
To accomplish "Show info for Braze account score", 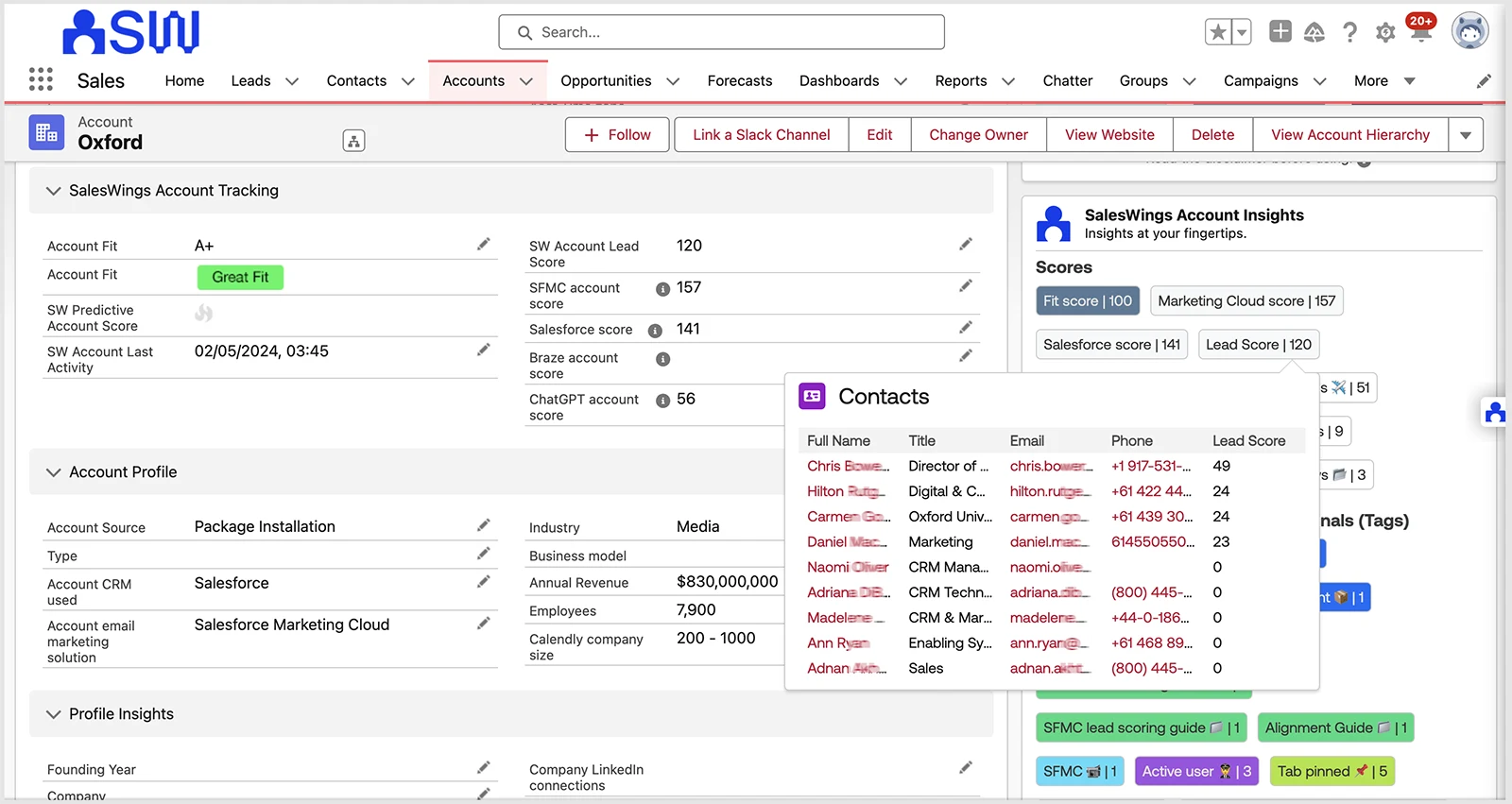I will click(x=663, y=359).
